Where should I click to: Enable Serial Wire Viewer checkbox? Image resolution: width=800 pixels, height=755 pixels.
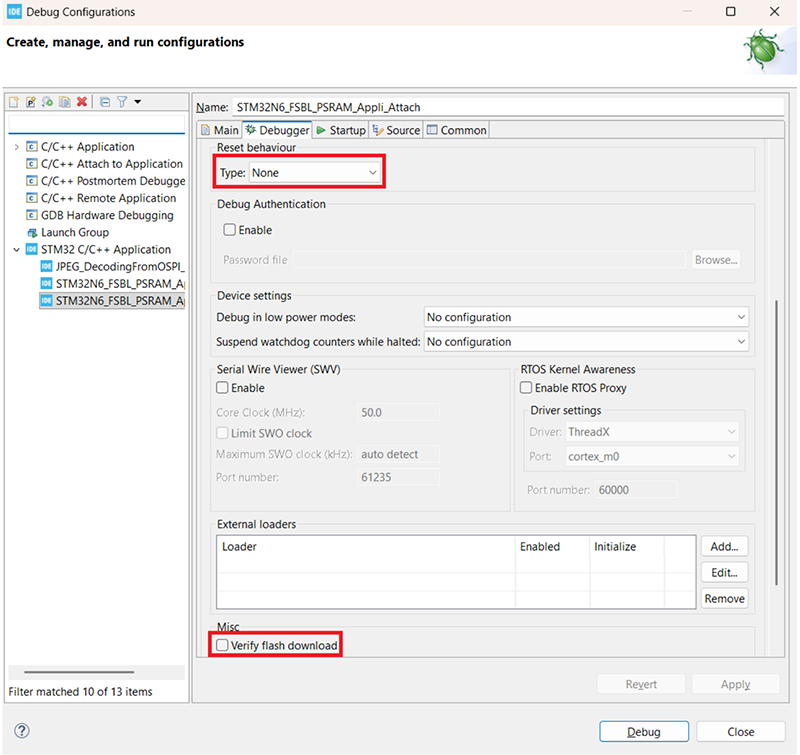223,388
